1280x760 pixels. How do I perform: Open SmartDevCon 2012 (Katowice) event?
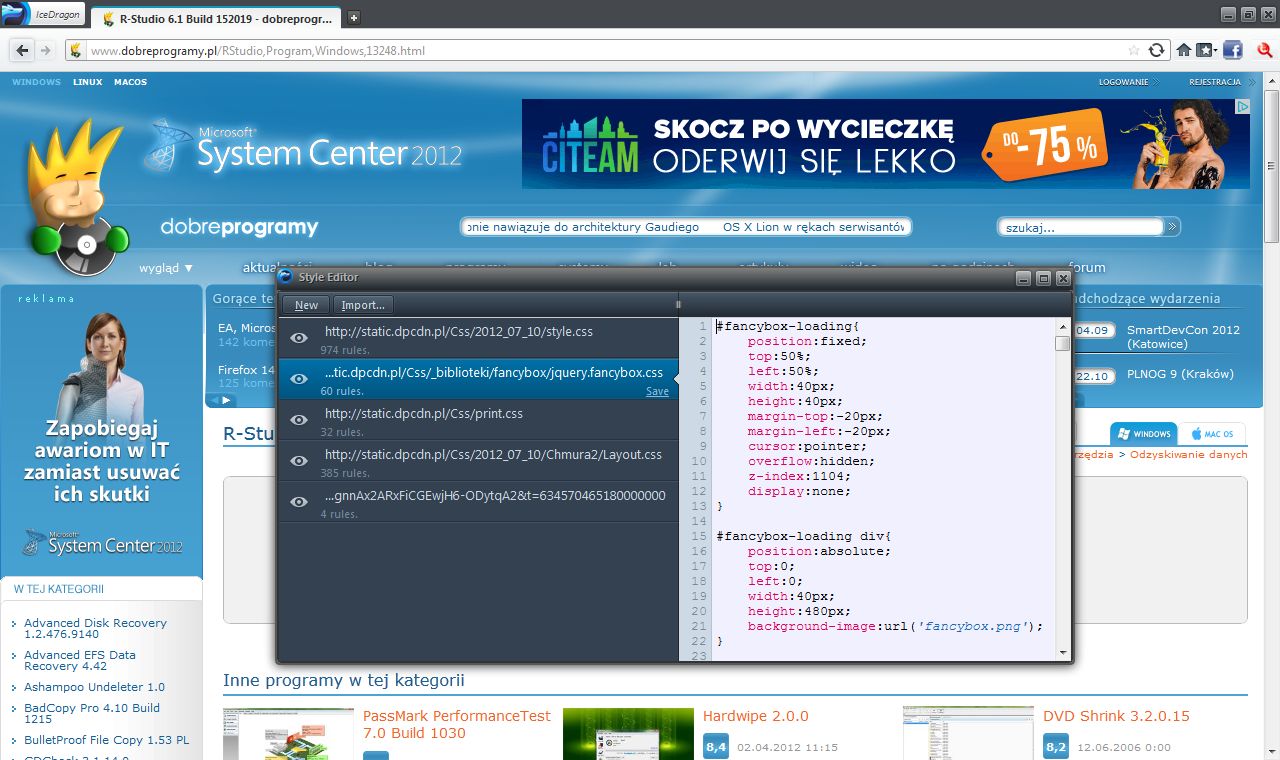point(1183,336)
